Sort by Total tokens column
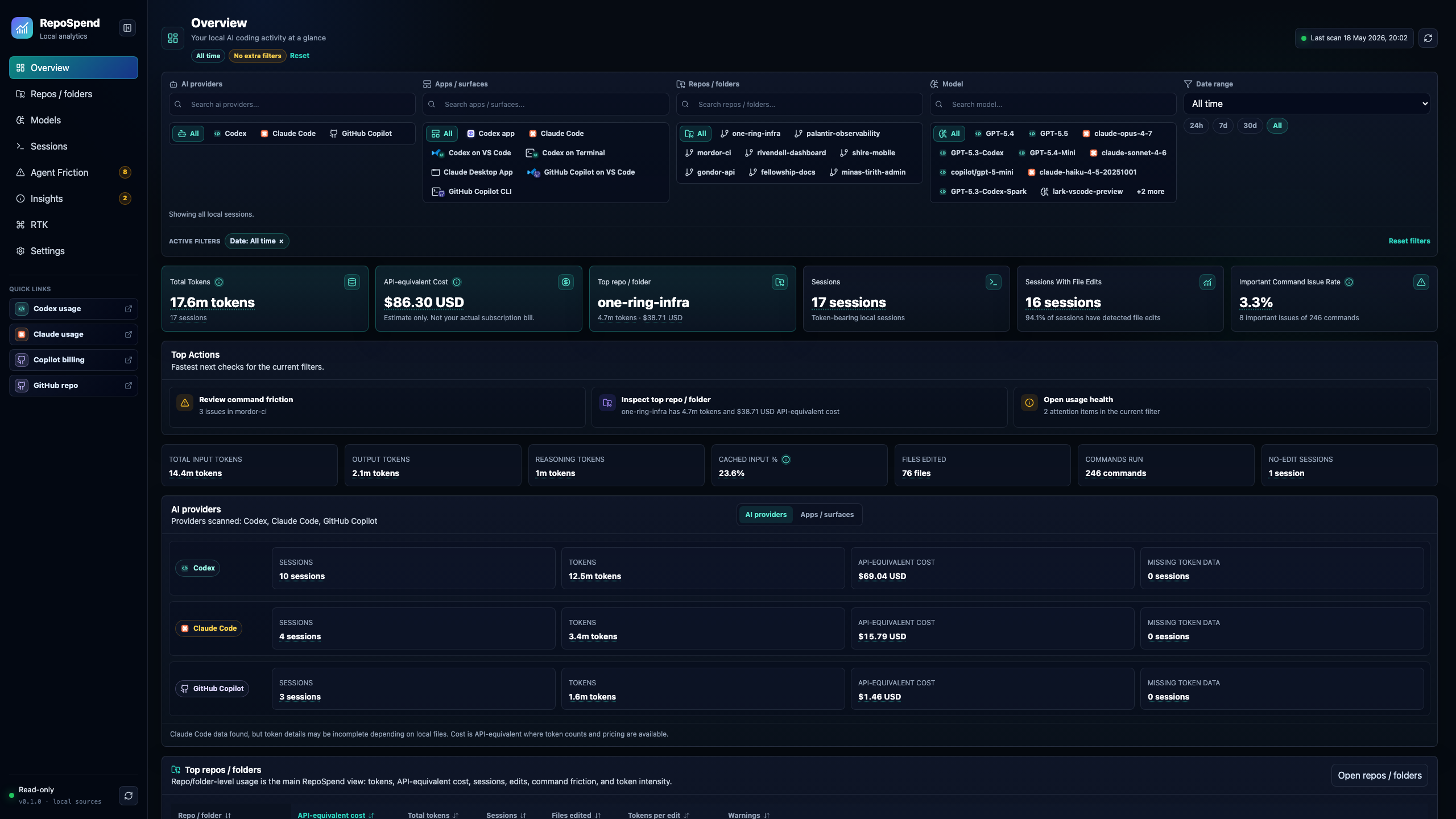The image size is (1456, 819). [x=433, y=815]
